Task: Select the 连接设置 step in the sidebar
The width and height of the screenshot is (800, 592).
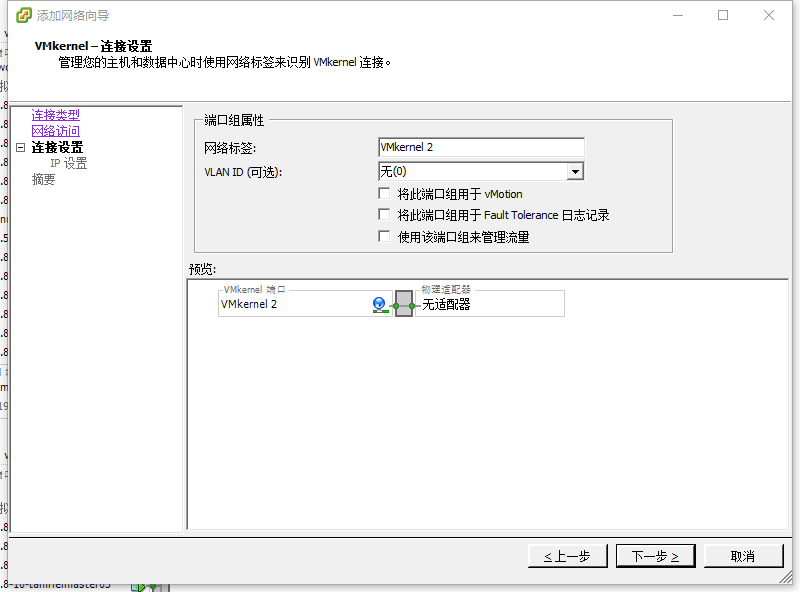Action: 57,147
